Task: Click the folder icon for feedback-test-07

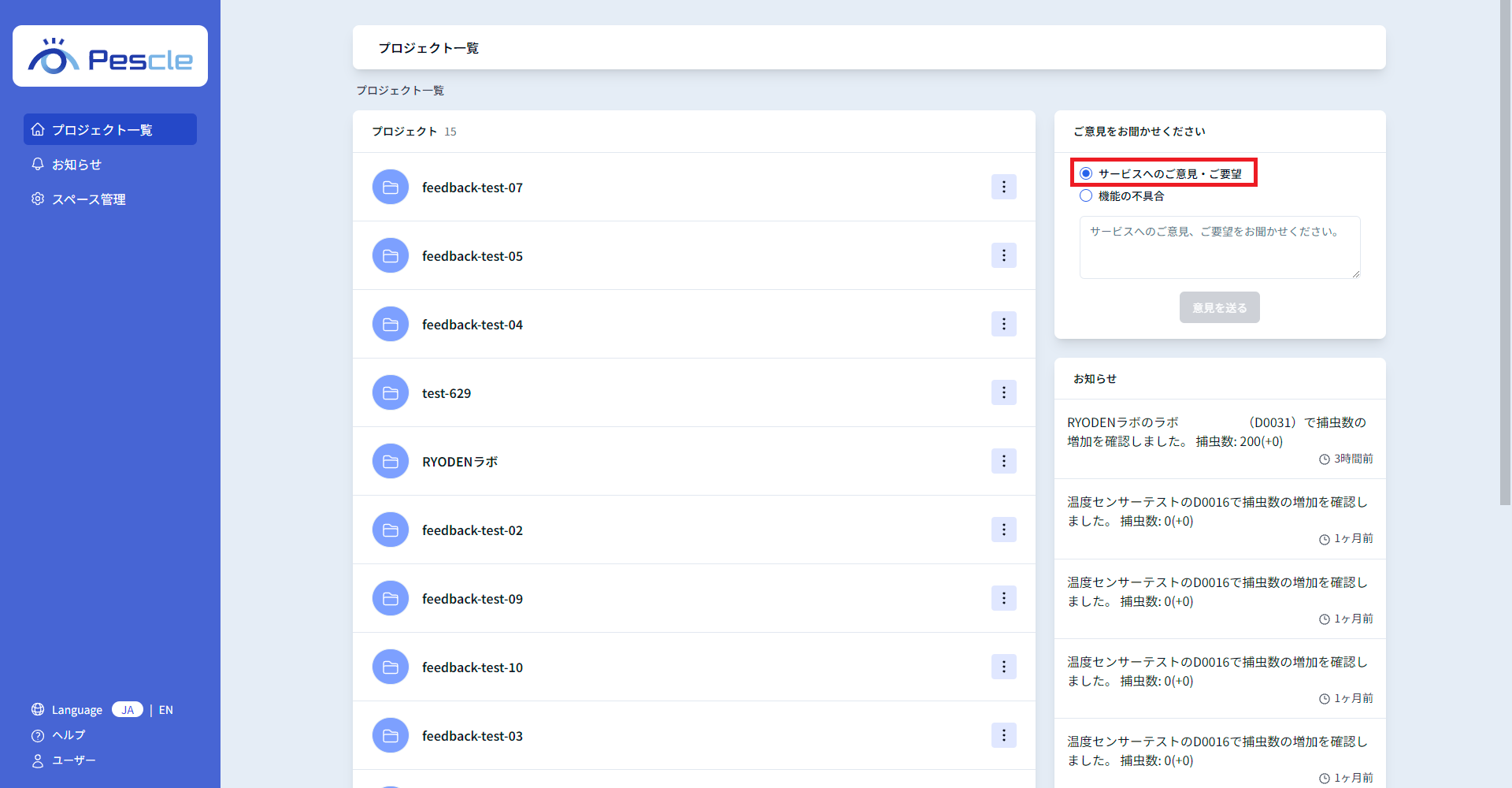Action: pos(390,188)
